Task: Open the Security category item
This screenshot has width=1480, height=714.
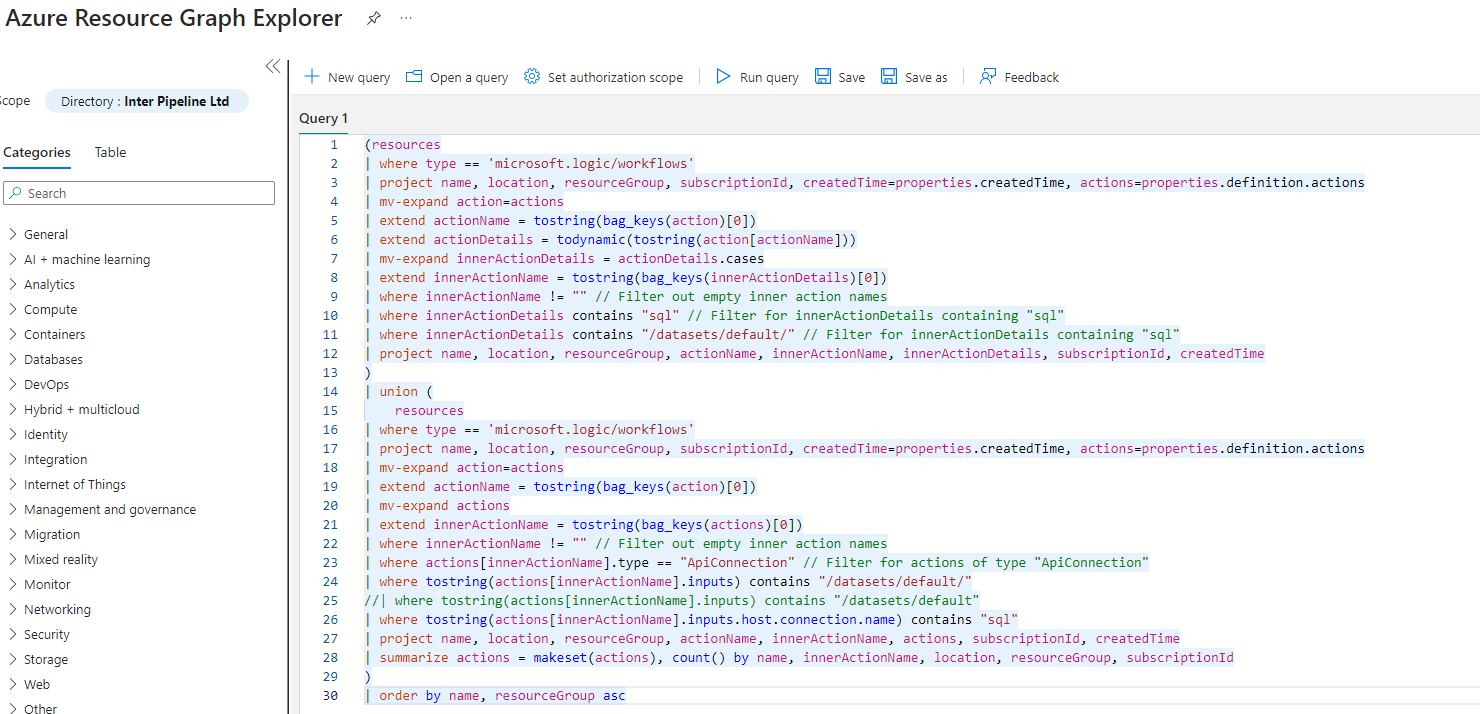Action: tap(47, 634)
